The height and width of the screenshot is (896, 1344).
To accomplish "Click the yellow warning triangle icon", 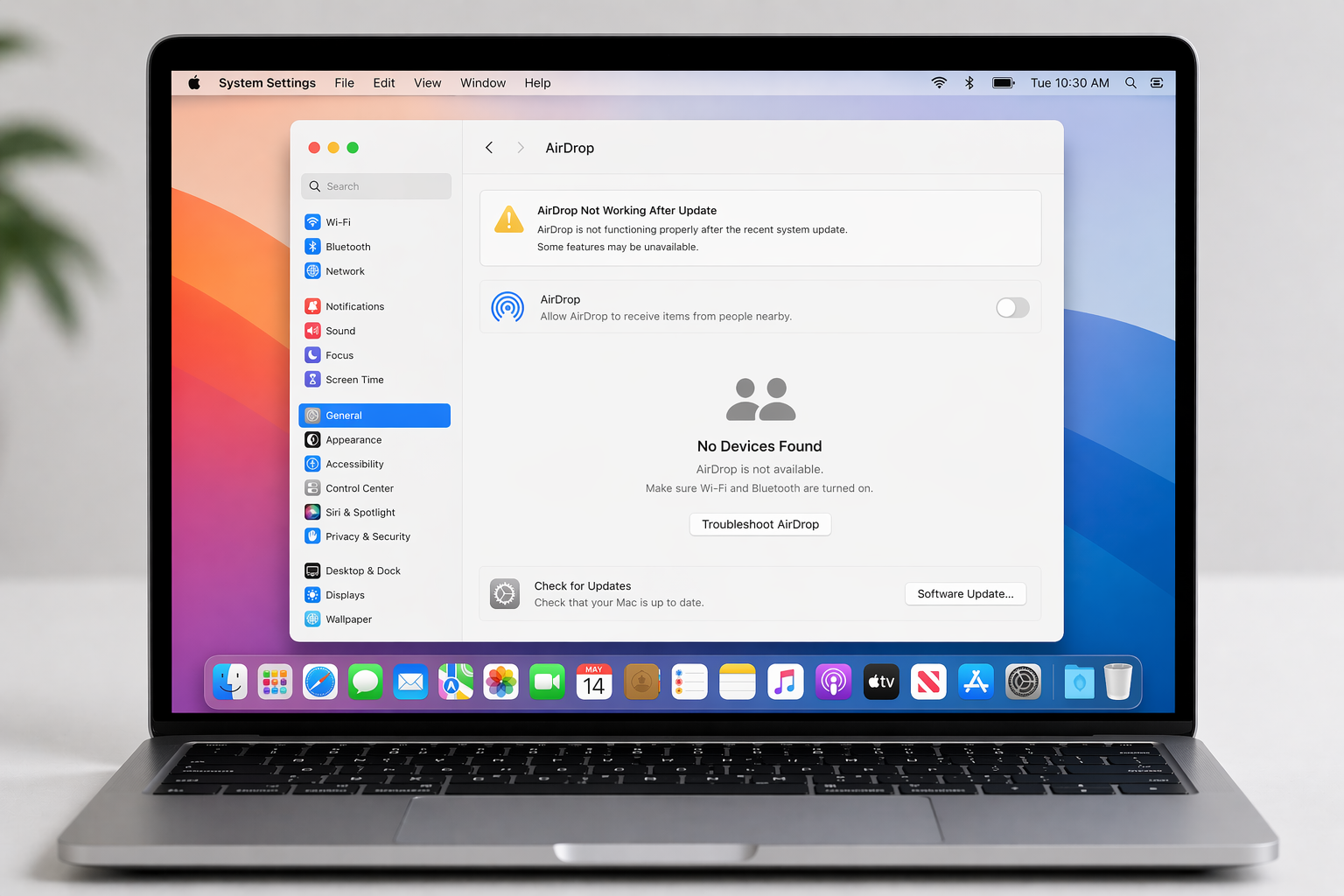I will pos(509,220).
